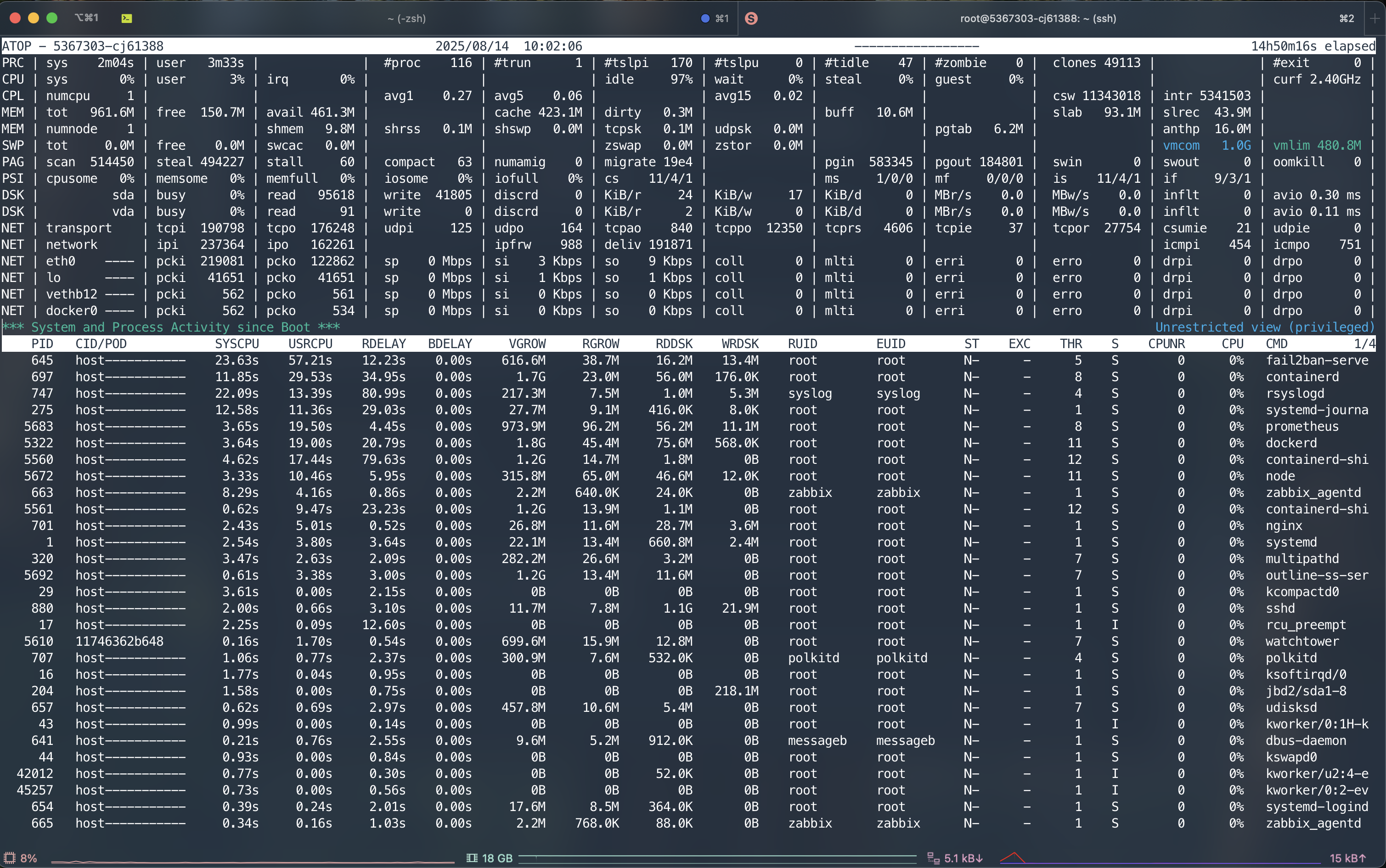Click the curf 2.40GHz CPU frequency
1386x868 pixels.
[x=1317, y=79]
